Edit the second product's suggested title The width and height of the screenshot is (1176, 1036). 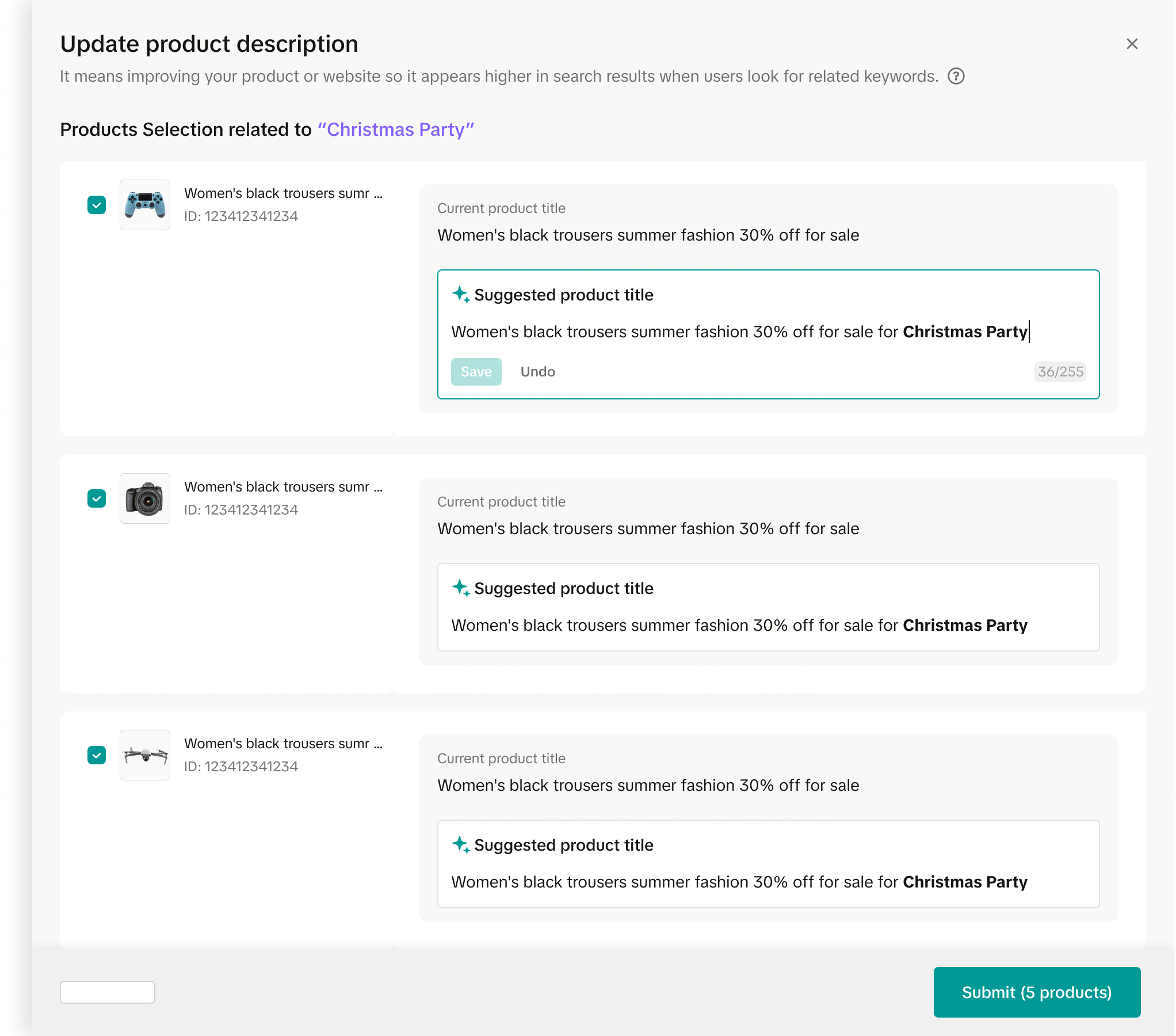pos(739,626)
